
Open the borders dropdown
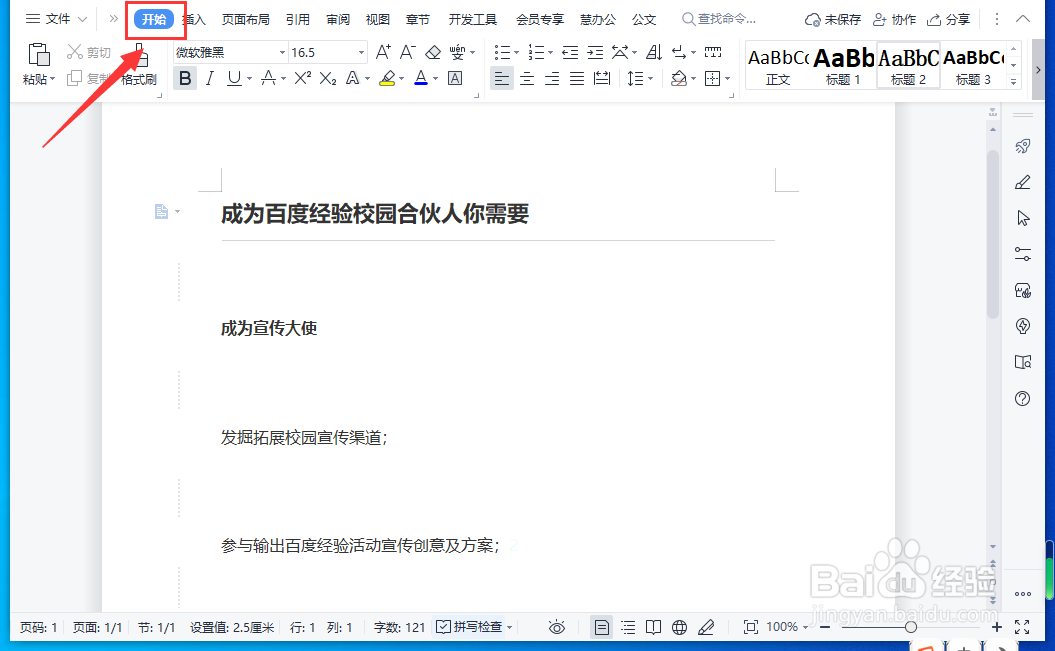coord(727,79)
